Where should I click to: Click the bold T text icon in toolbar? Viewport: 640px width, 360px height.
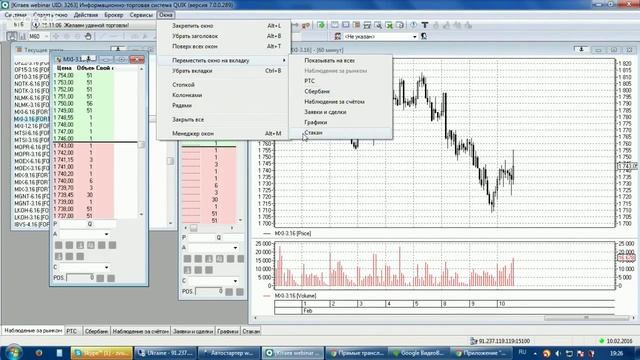[x=424, y=25]
